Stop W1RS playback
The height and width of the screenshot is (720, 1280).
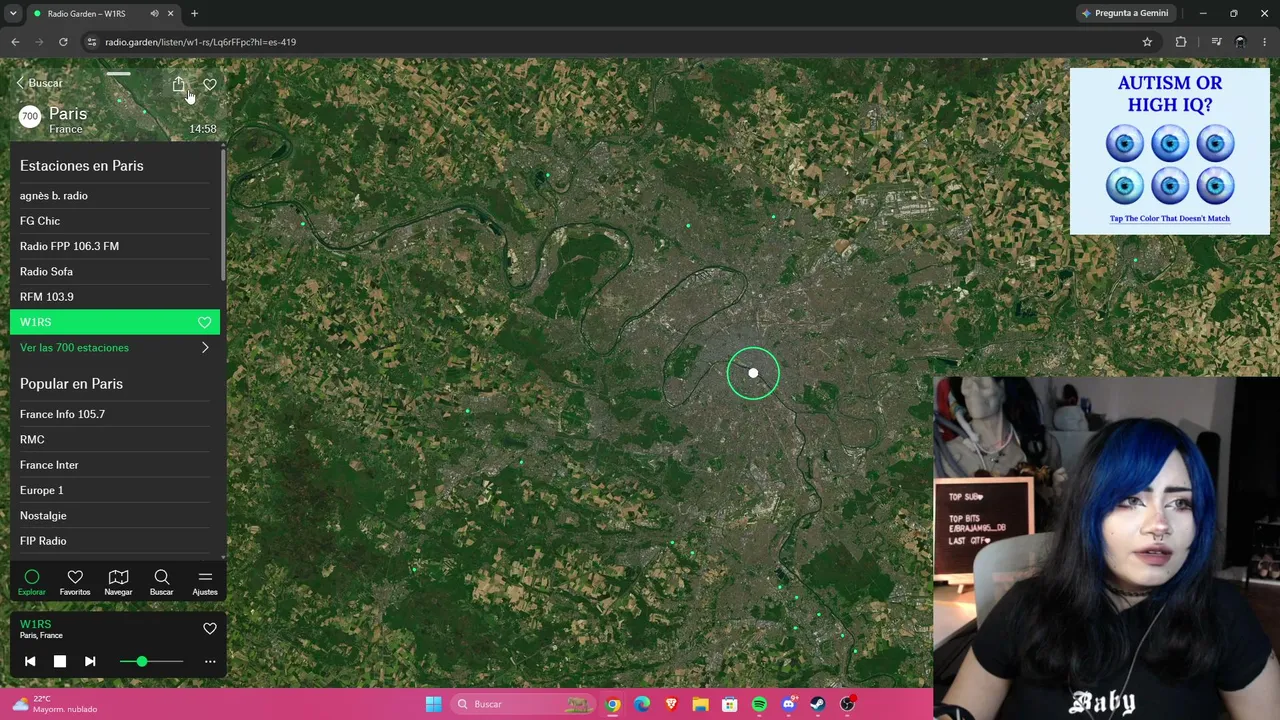point(60,661)
